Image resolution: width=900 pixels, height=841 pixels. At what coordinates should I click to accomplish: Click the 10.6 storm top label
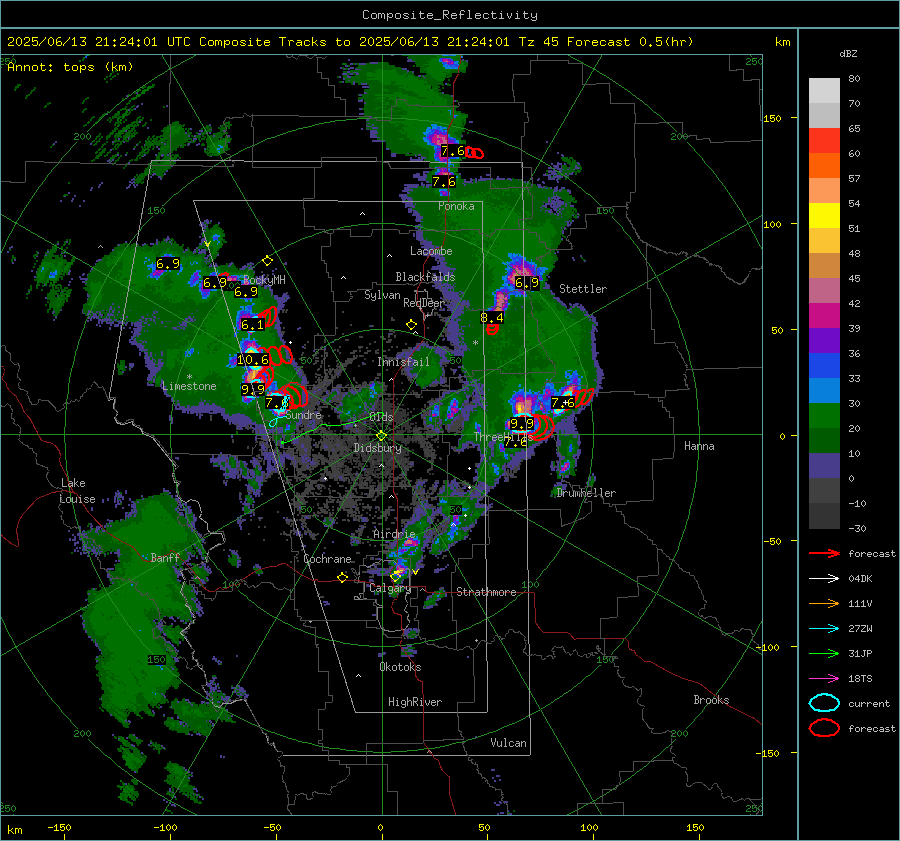pyautogui.click(x=253, y=360)
